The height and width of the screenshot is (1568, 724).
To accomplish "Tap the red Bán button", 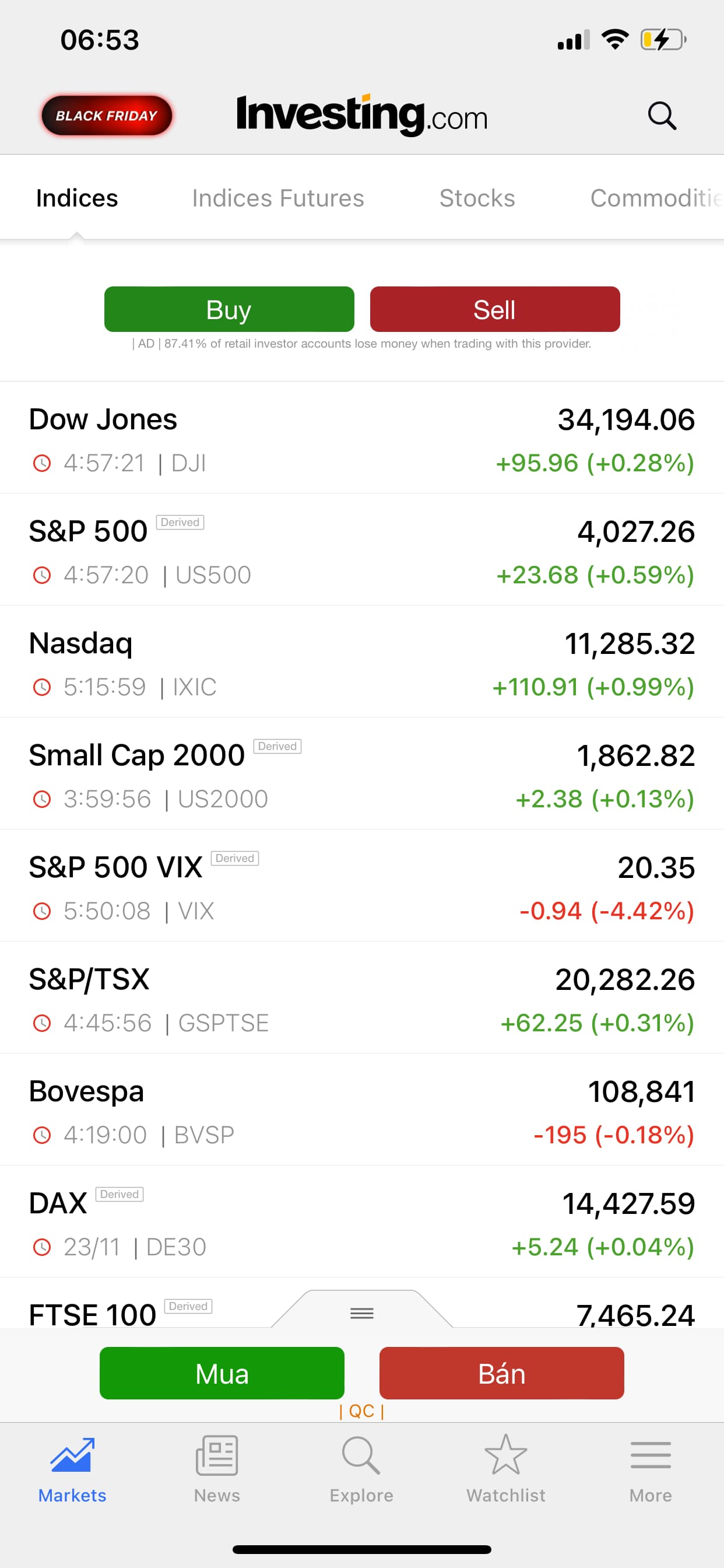I will (x=501, y=1374).
